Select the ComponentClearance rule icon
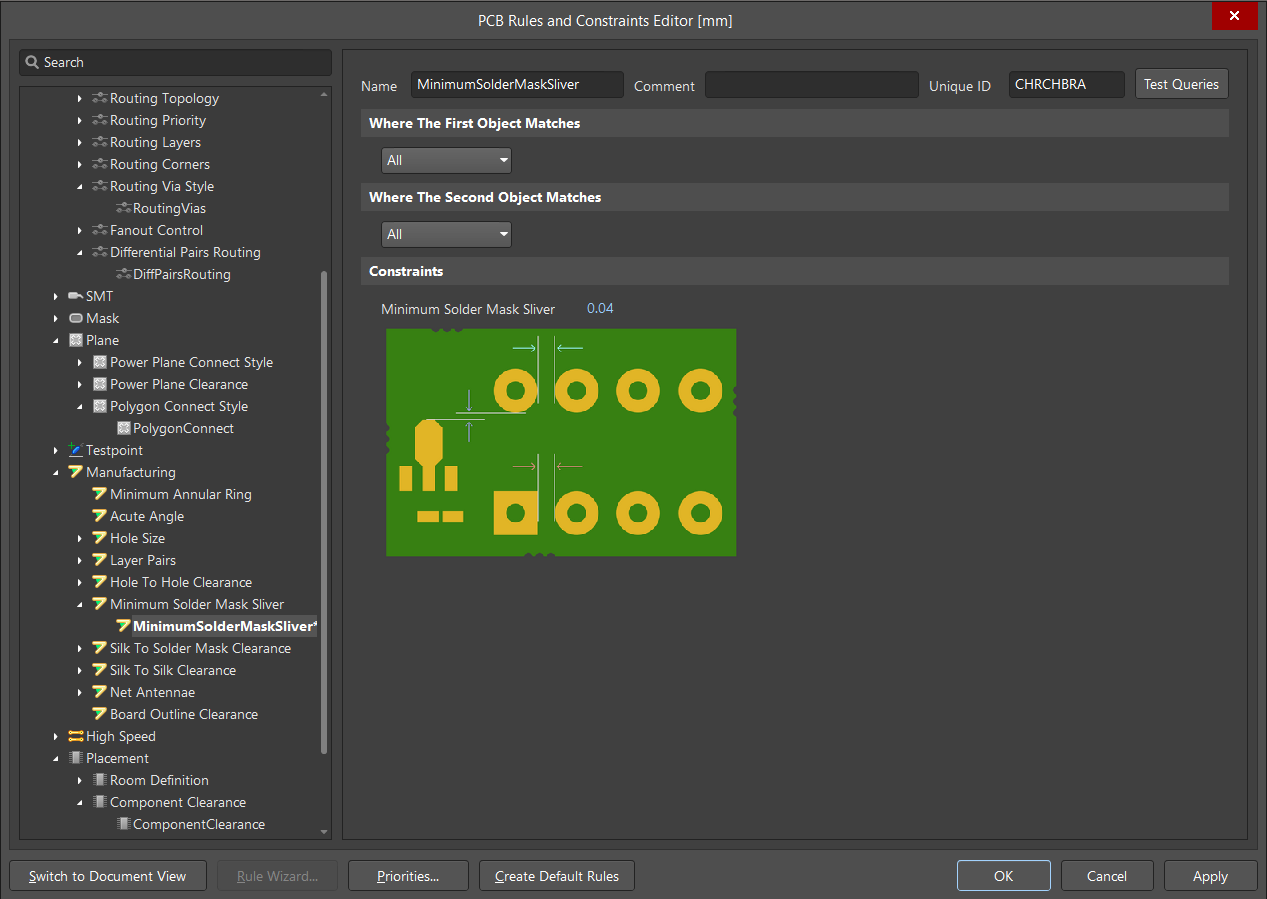This screenshot has width=1267, height=899. tap(122, 824)
